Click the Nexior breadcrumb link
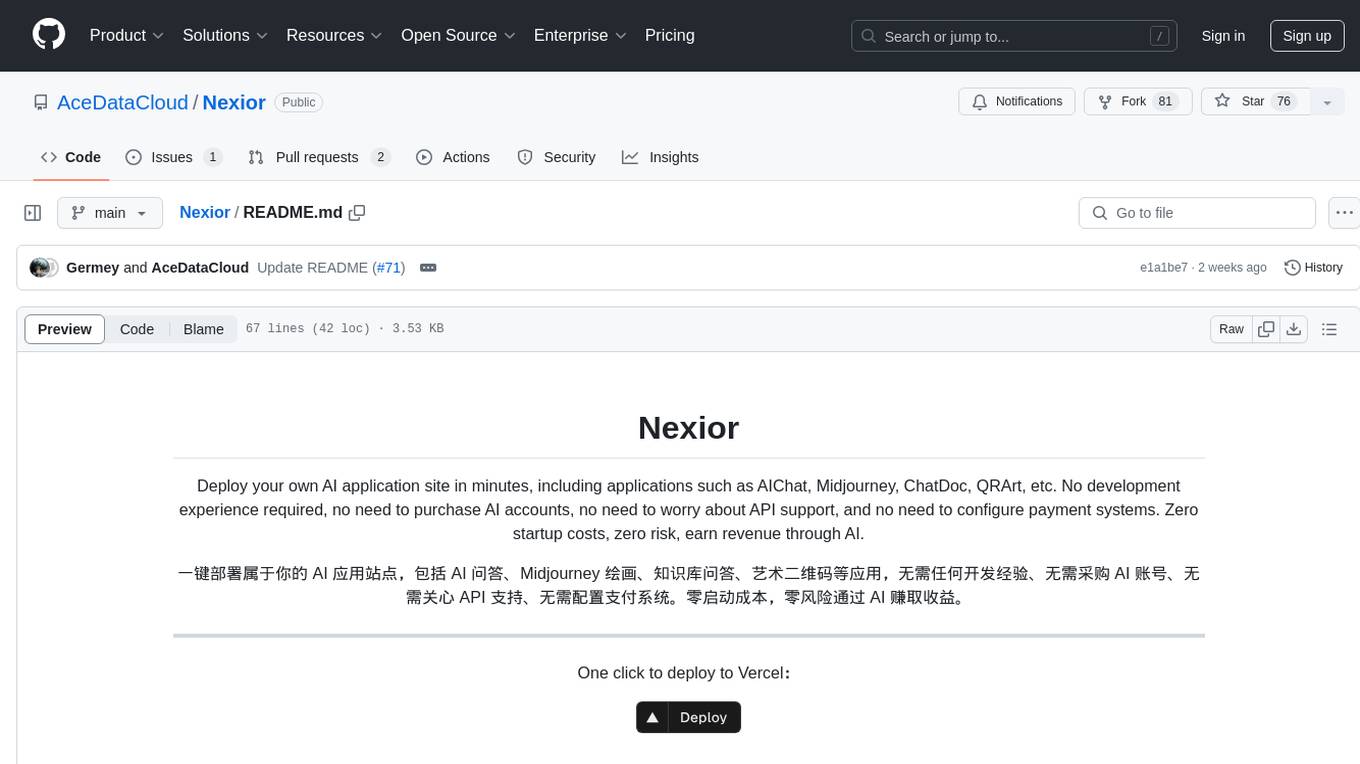Screen dimensions: 1360x764 pyautogui.click(x=205, y=212)
